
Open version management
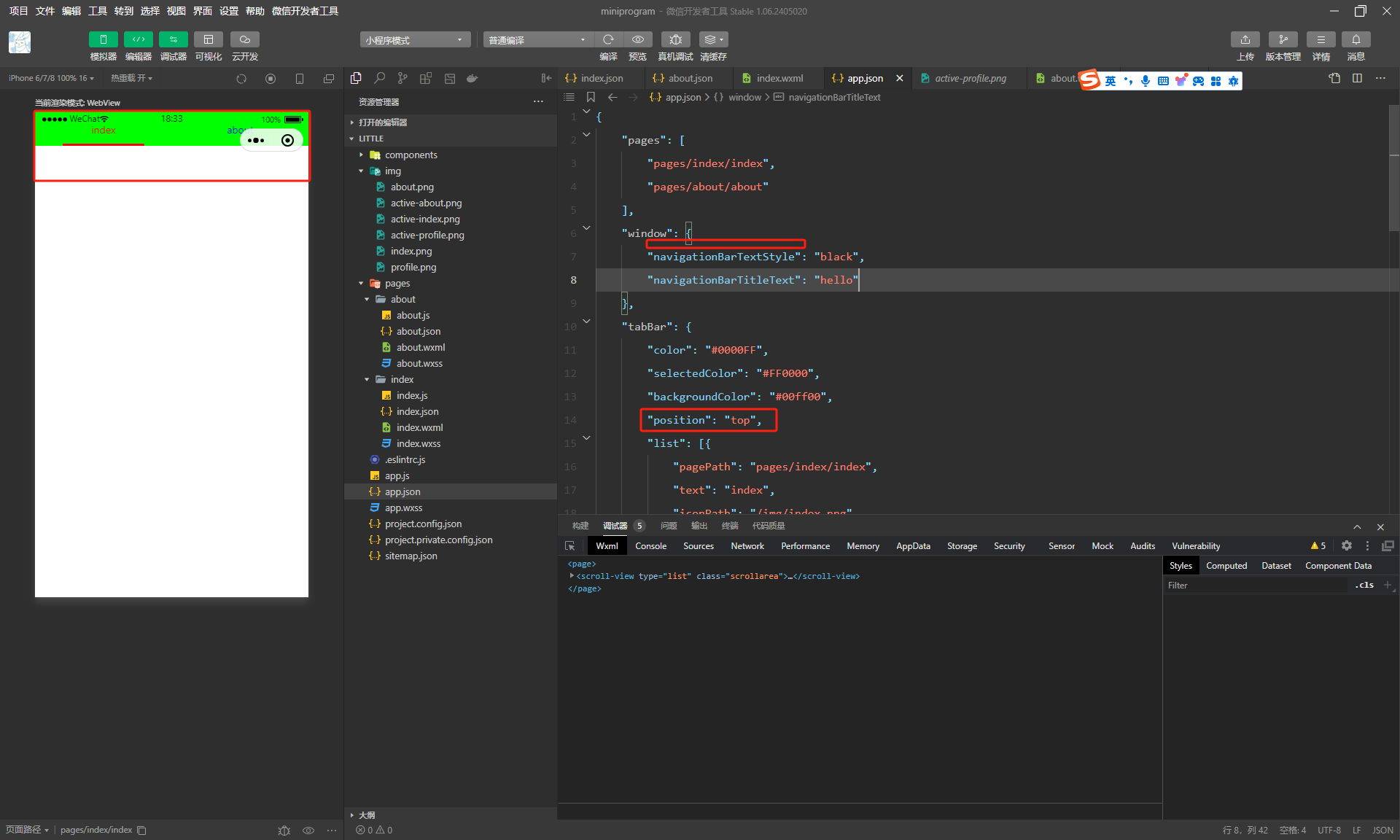[x=1283, y=39]
